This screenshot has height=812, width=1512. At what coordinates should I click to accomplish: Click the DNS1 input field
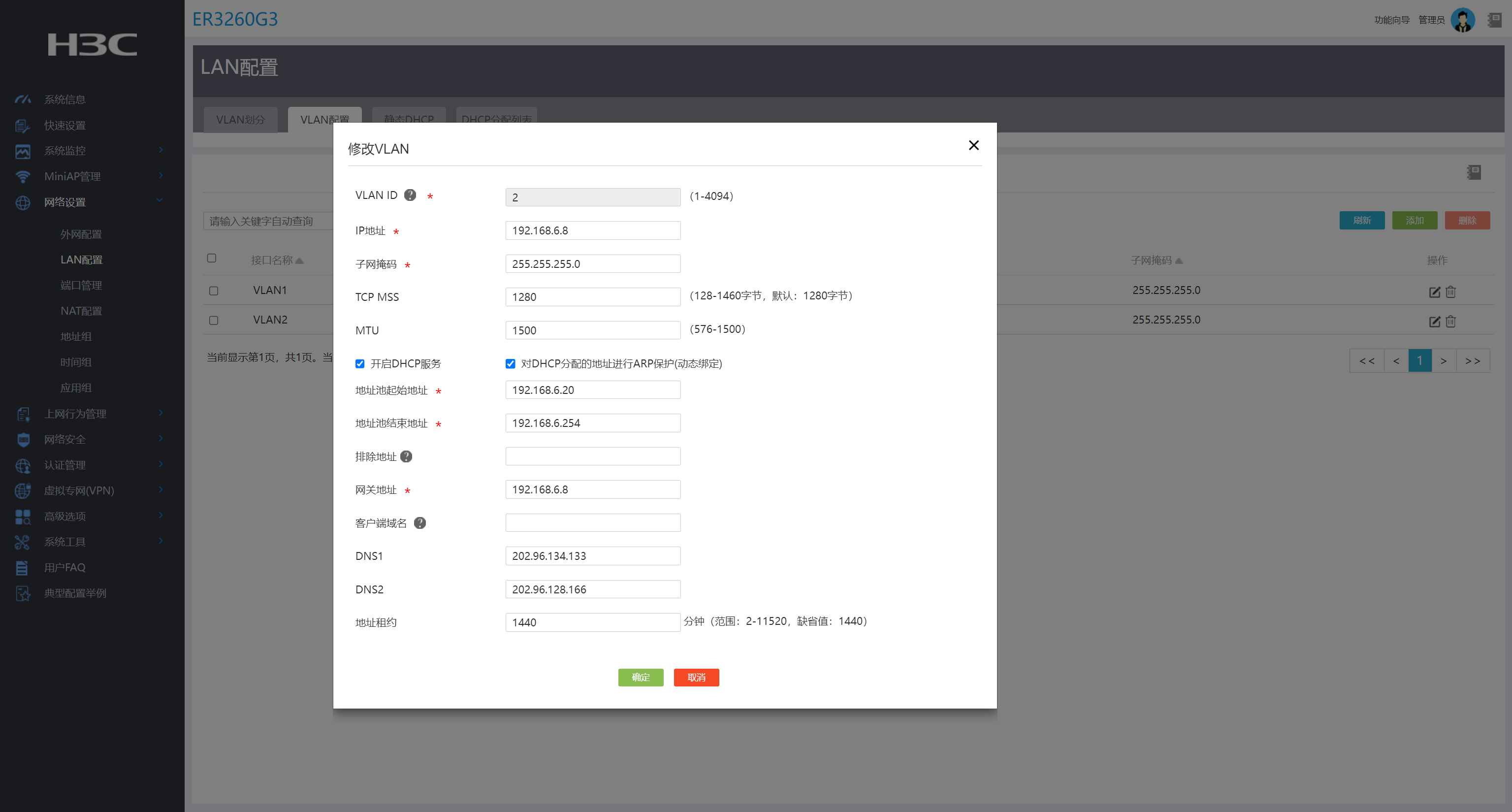(592, 555)
